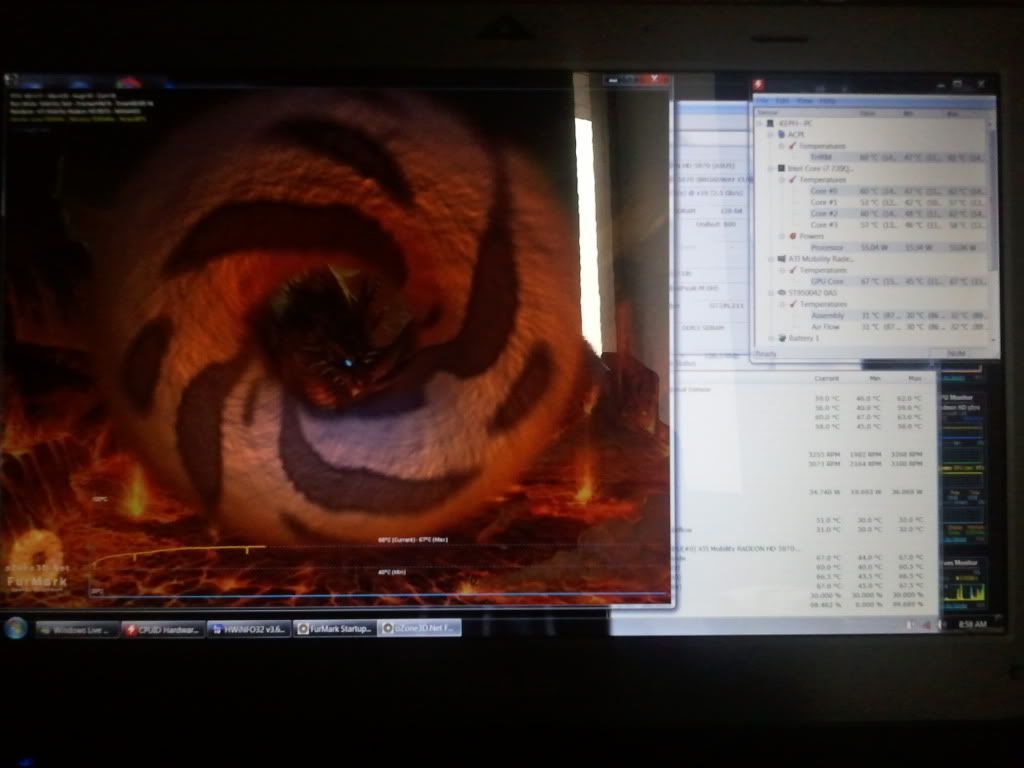Select the Battery 1 icon

pyautogui.click(x=782, y=338)
